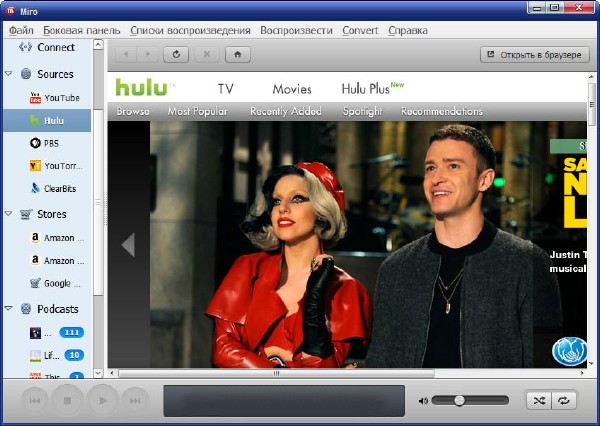
Task: Open the Convert menu
Action: coord(360,30)
